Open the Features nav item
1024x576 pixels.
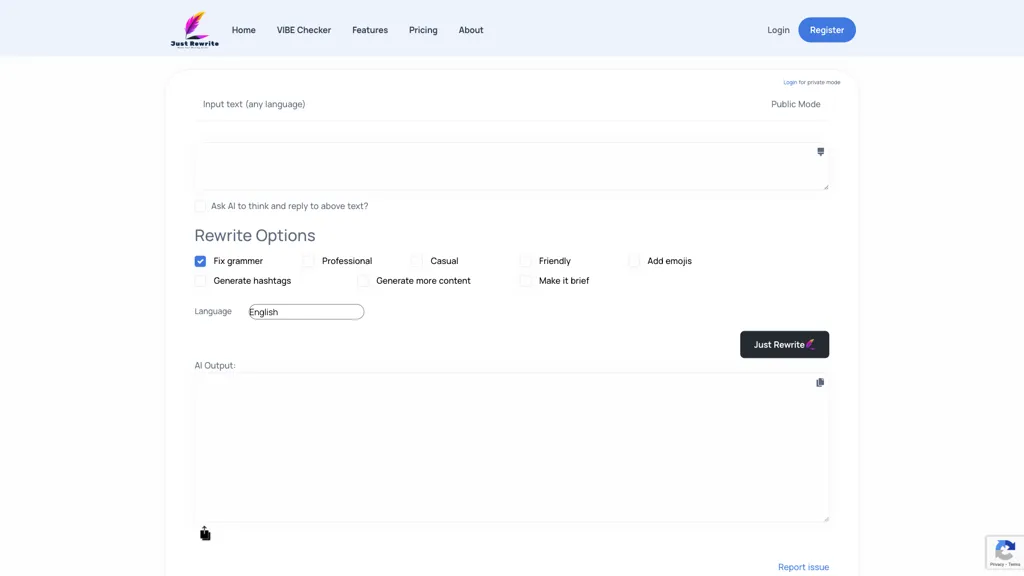(370, 30)
